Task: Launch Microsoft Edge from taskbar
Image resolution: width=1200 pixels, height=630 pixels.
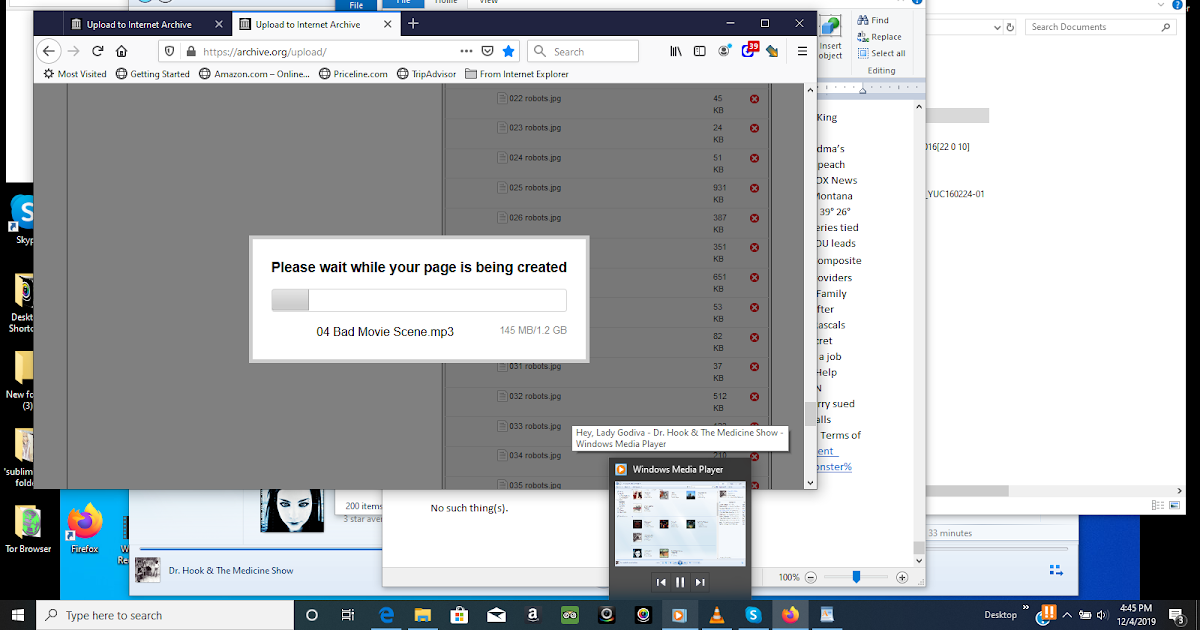Action: [385, 615]
